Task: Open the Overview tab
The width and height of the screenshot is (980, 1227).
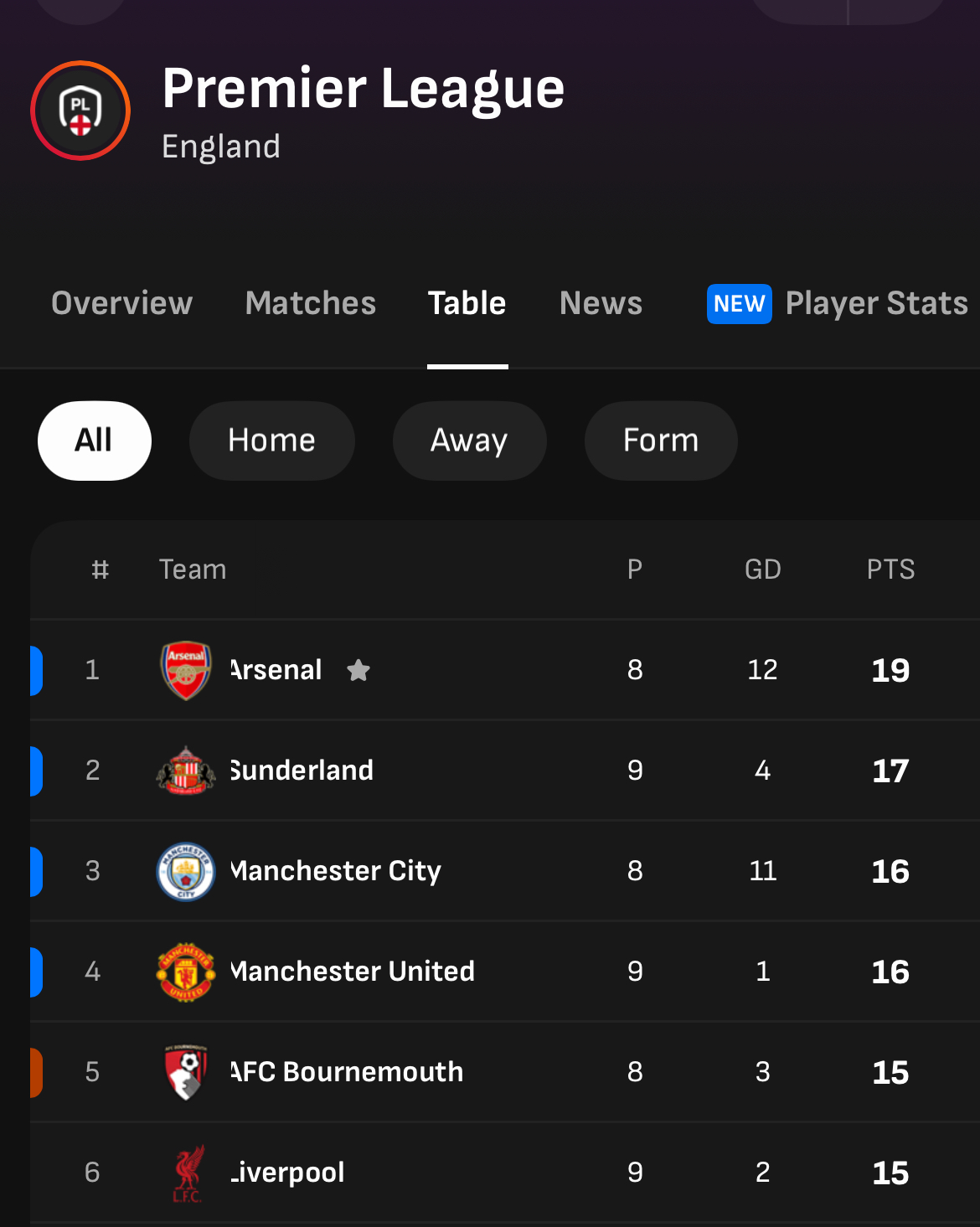Action: point(122,303)
